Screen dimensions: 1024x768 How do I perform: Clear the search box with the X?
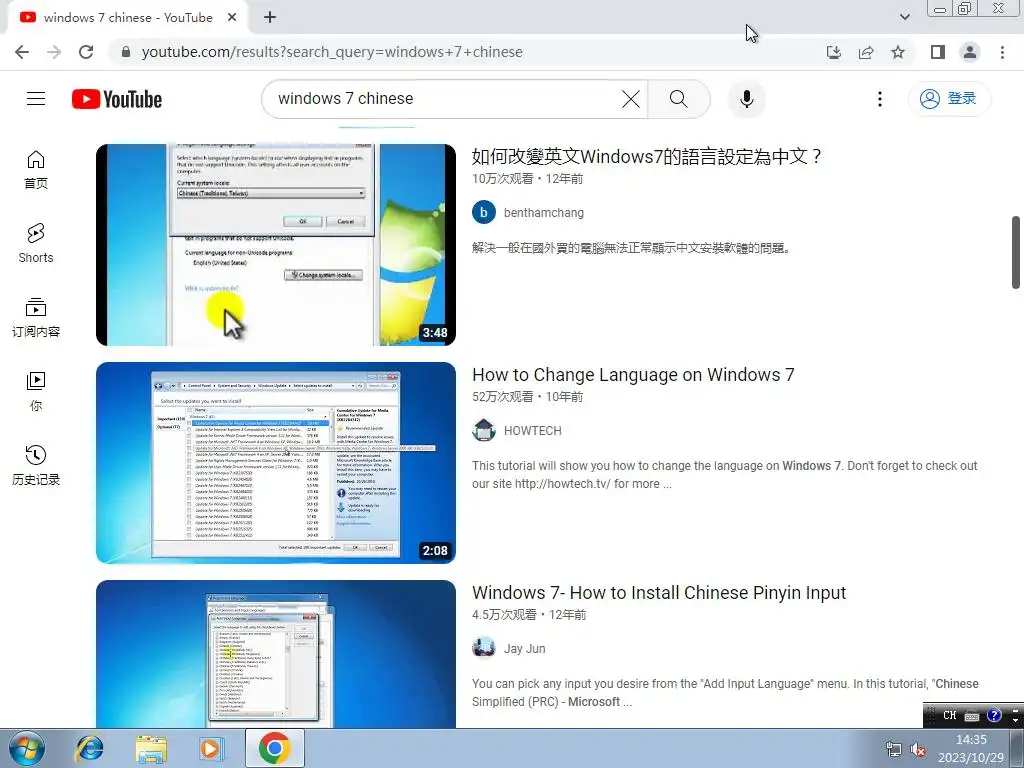click(x=631, y=99)
